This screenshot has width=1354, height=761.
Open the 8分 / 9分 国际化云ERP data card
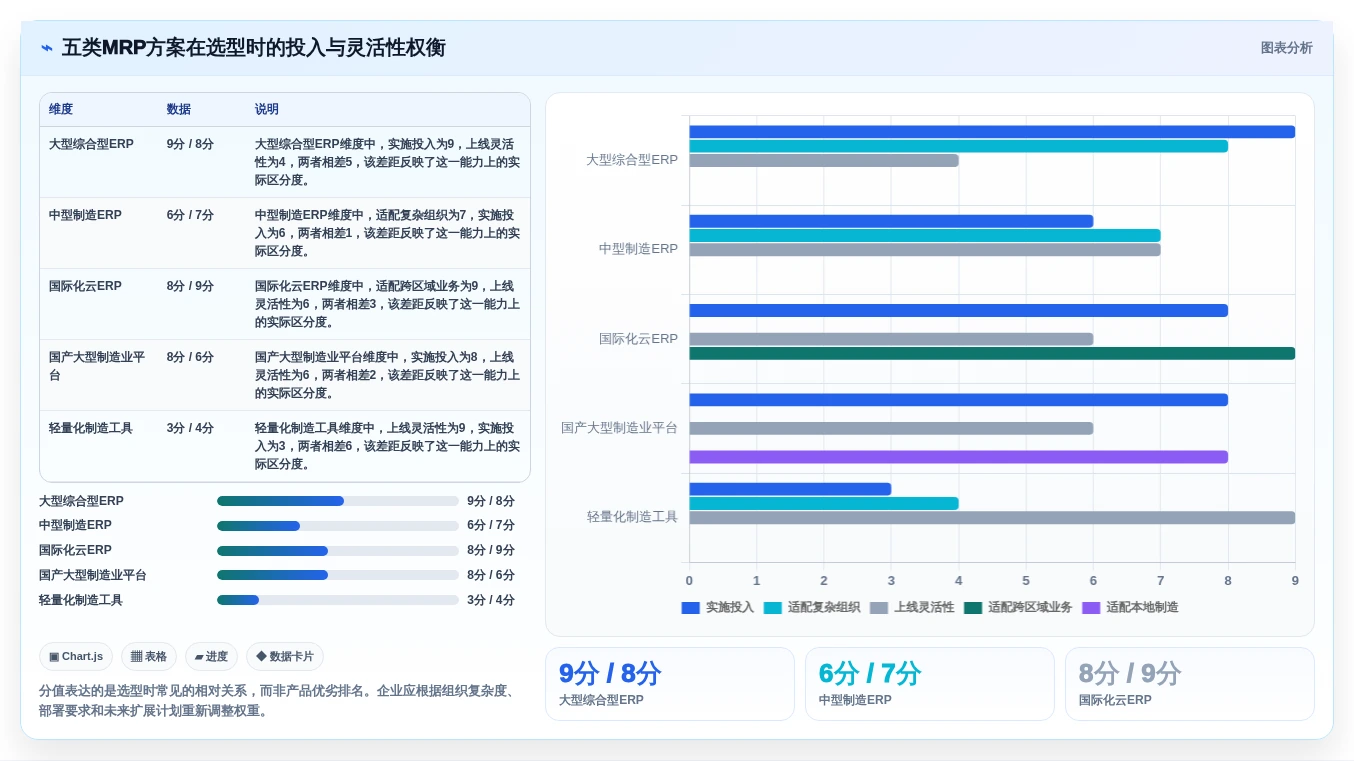click(x=1190, y=684)
